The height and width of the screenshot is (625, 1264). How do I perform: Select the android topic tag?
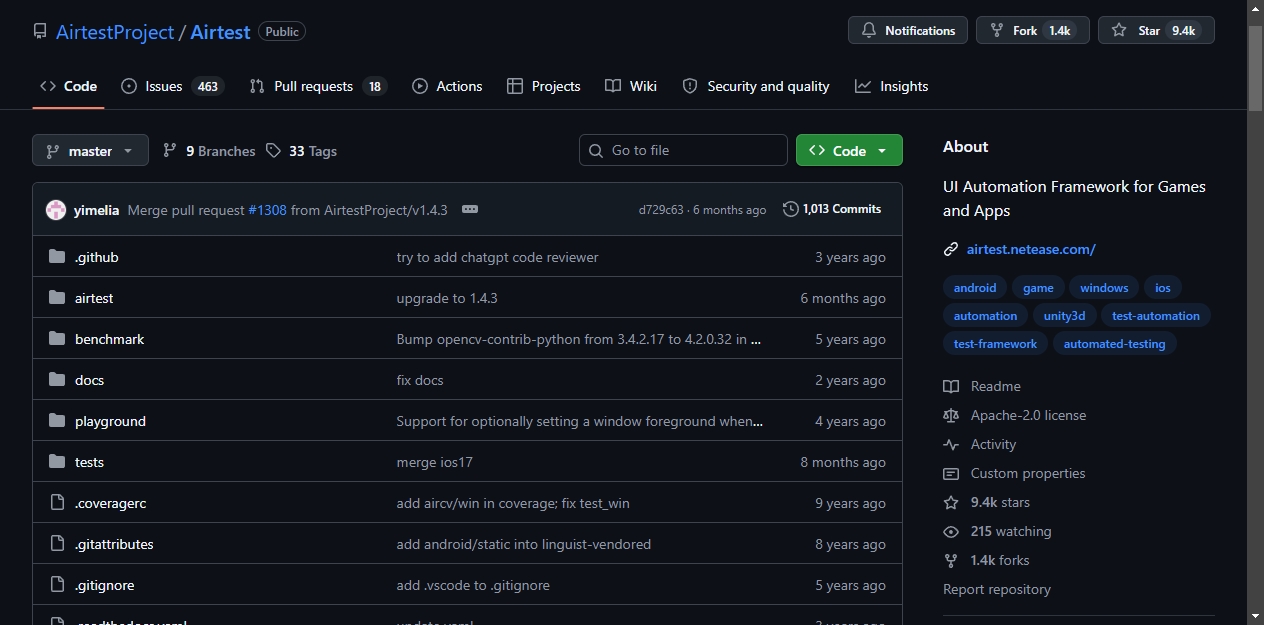[x=975, y=288]
